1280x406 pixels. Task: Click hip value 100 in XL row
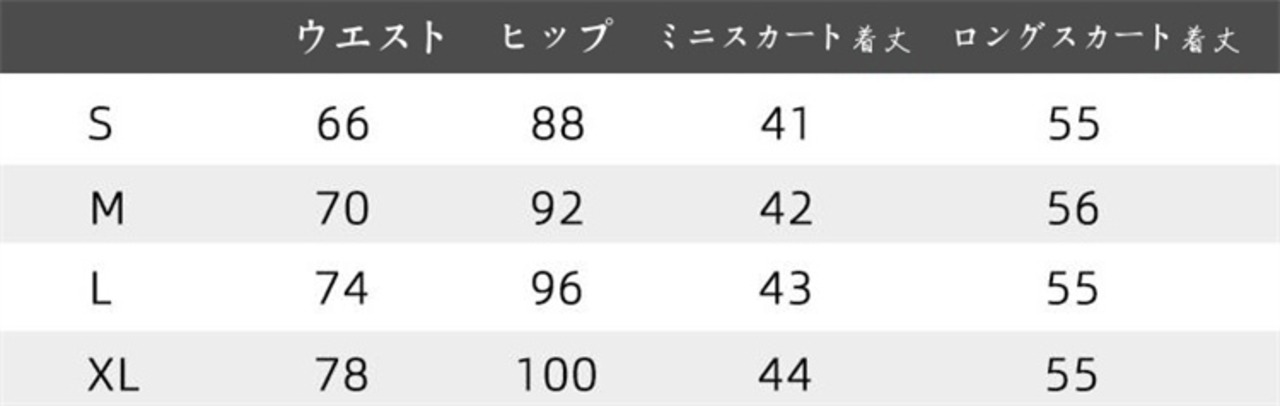click(x=557, y=377)
